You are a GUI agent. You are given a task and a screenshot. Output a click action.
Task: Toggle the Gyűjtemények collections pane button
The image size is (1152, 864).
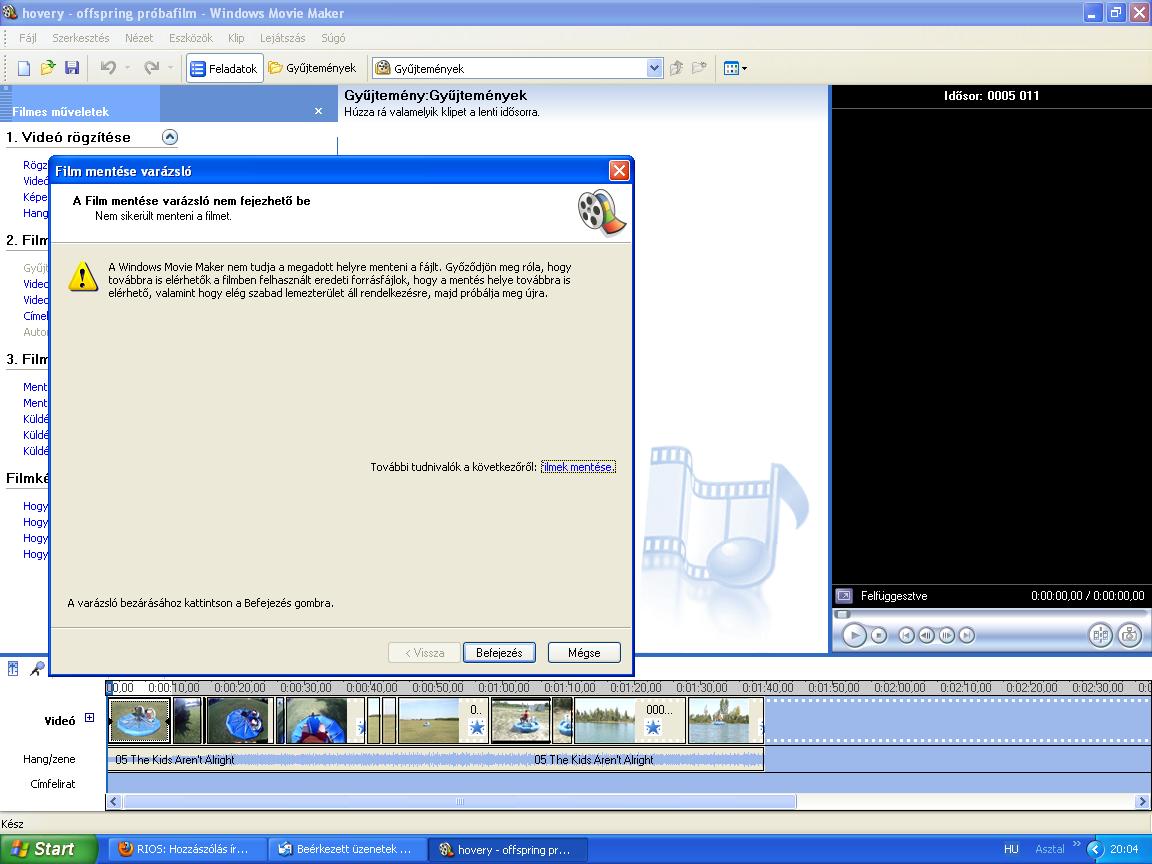point(312,68)
